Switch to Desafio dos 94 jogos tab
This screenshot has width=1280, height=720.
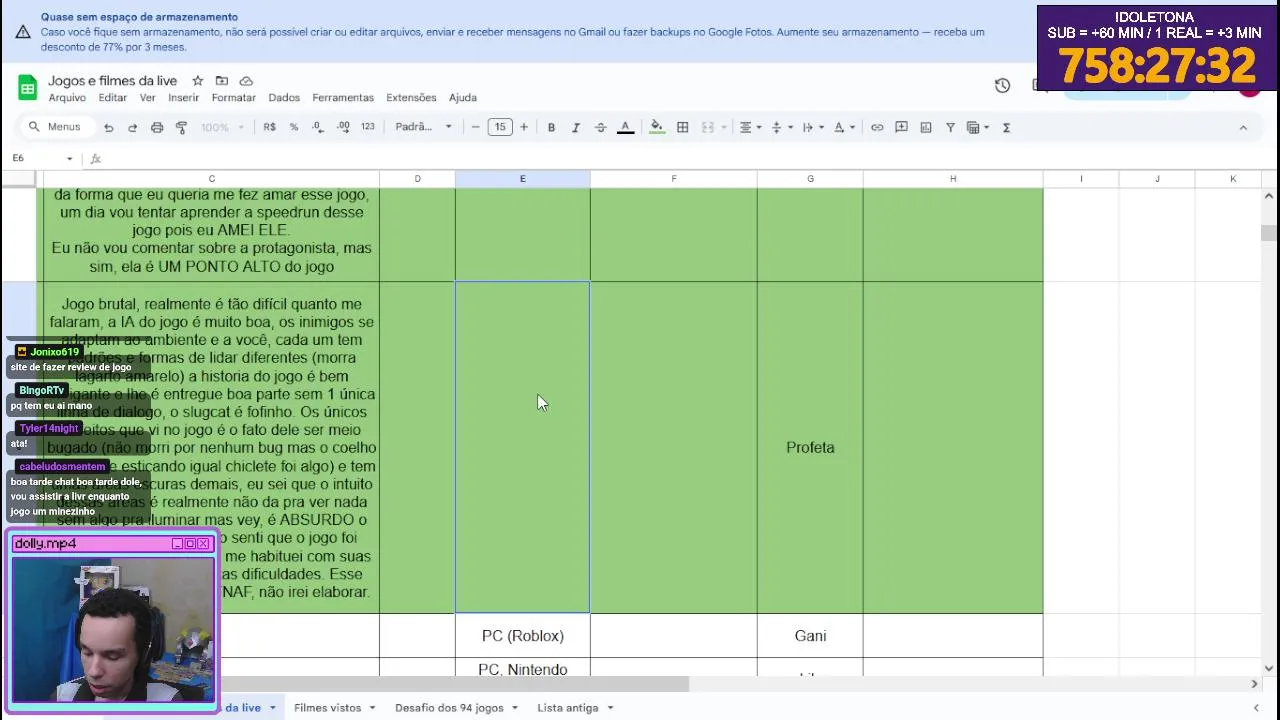click(449, 707)
